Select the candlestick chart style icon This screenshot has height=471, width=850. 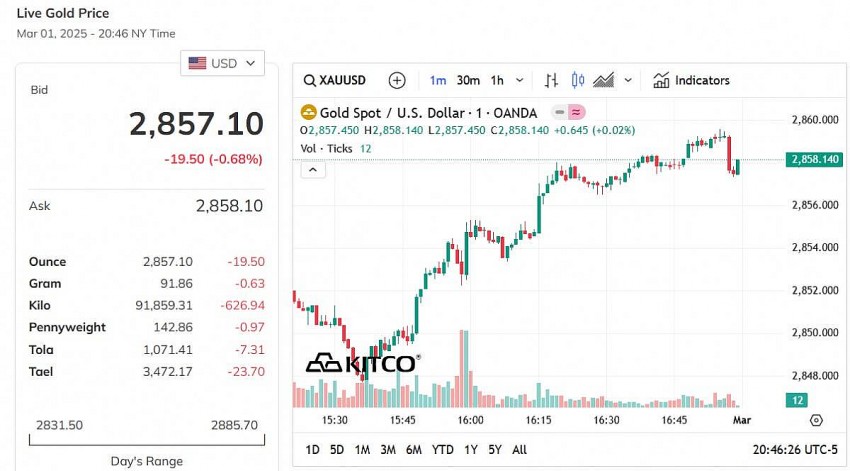click(x=577, y=80)
